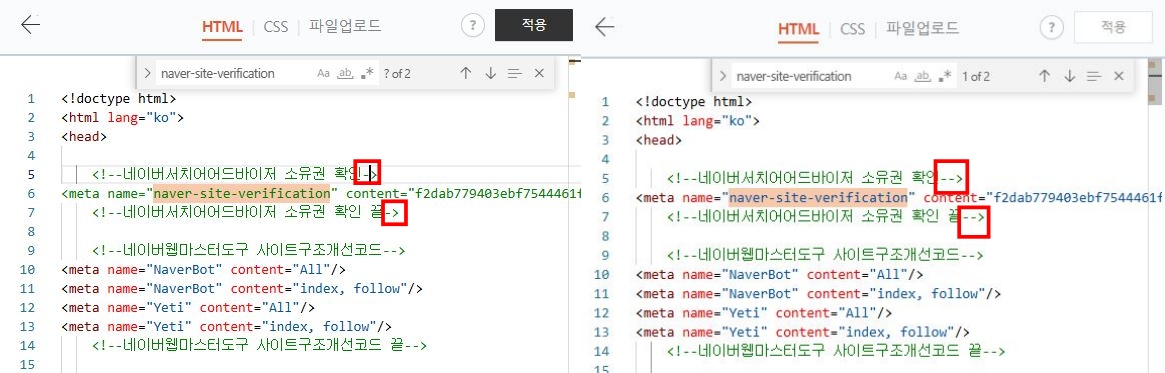Toggle regex search in right find bar
The image size is (1165, 373).
tap(945, 76)
